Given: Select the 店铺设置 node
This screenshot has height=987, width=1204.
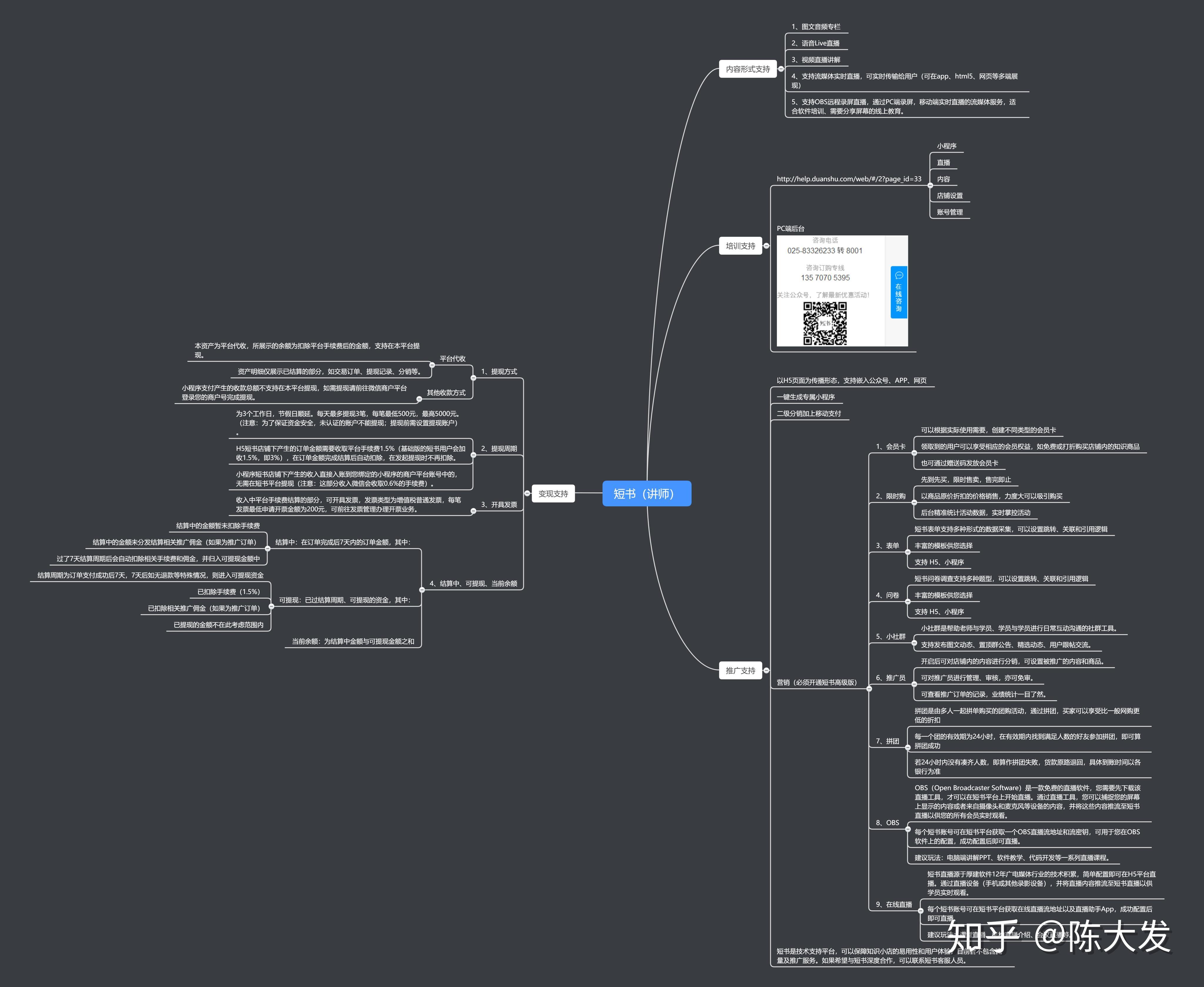Looking at the screenshot, I should pyautogui.click(x=950, y=195).
